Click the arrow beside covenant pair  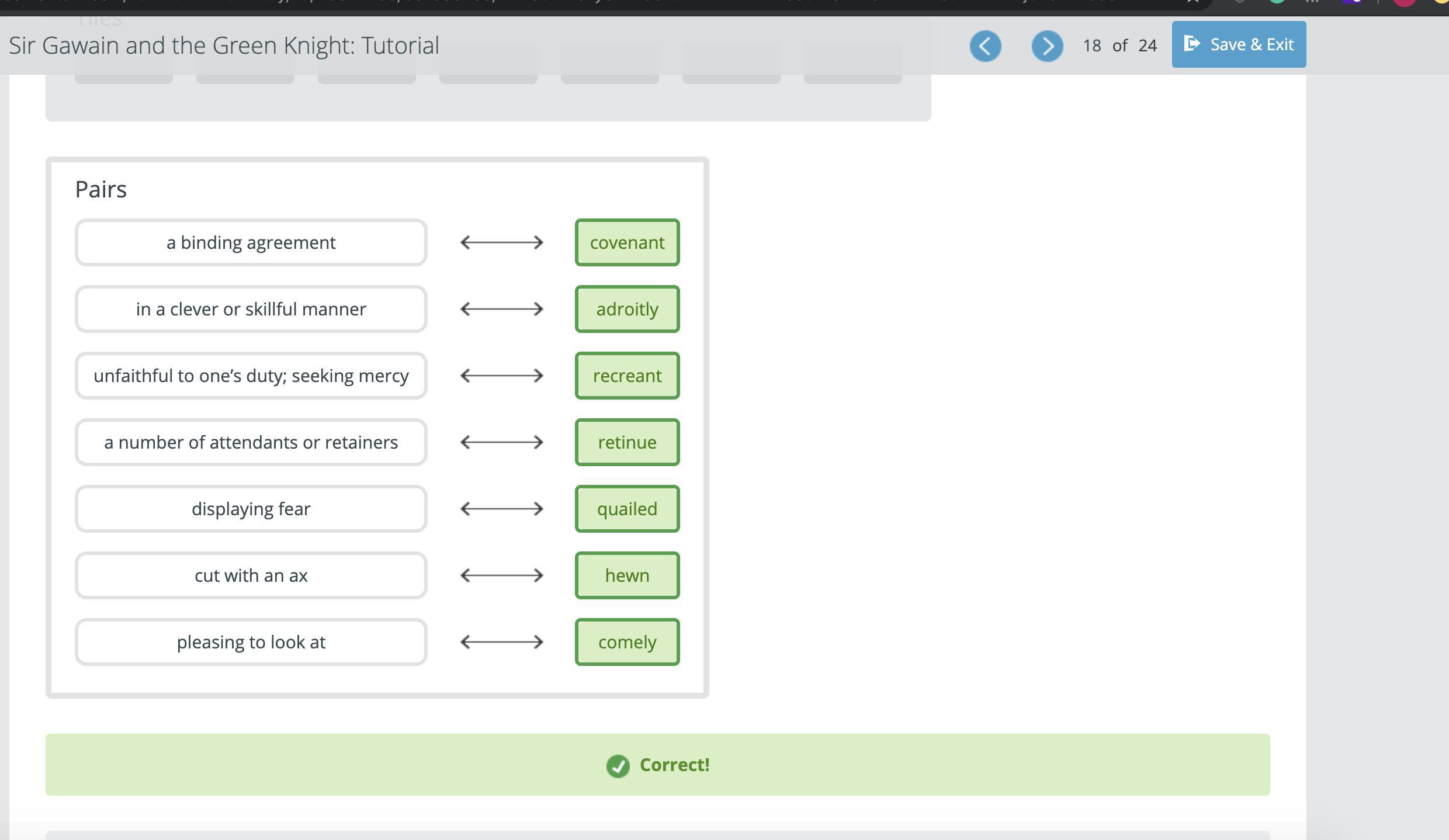[x=501, y=242]
